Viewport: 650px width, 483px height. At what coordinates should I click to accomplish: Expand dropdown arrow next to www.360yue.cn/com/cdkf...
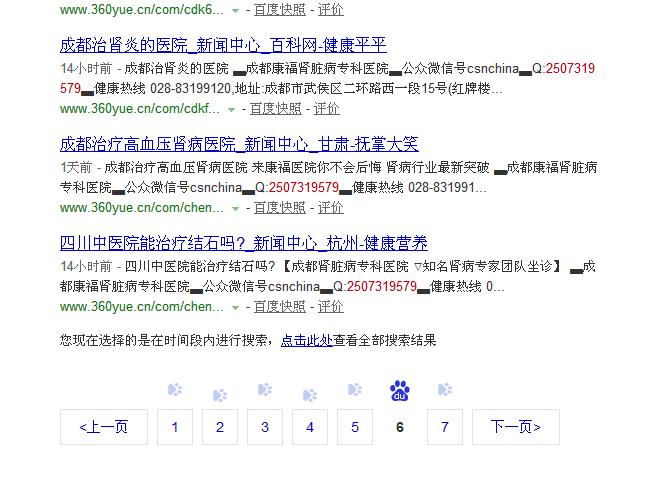[231, 110]
